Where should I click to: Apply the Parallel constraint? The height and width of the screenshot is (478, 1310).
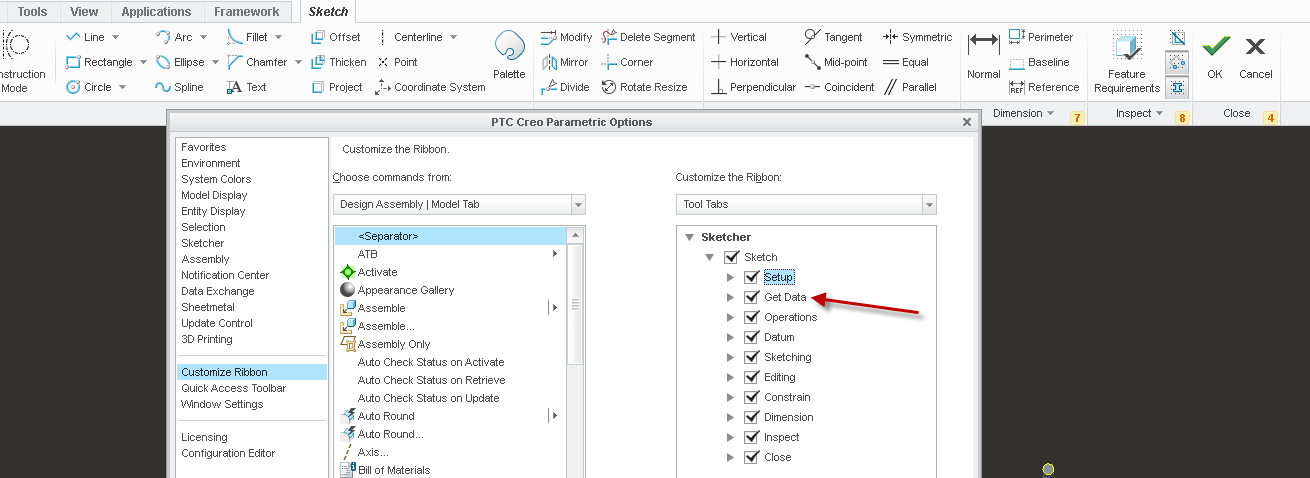[909, 87]
